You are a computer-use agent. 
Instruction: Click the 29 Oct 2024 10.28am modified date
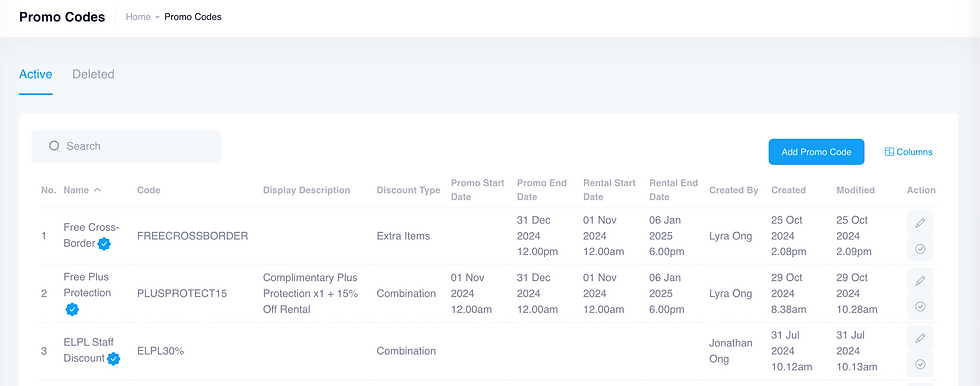(857, 294)
